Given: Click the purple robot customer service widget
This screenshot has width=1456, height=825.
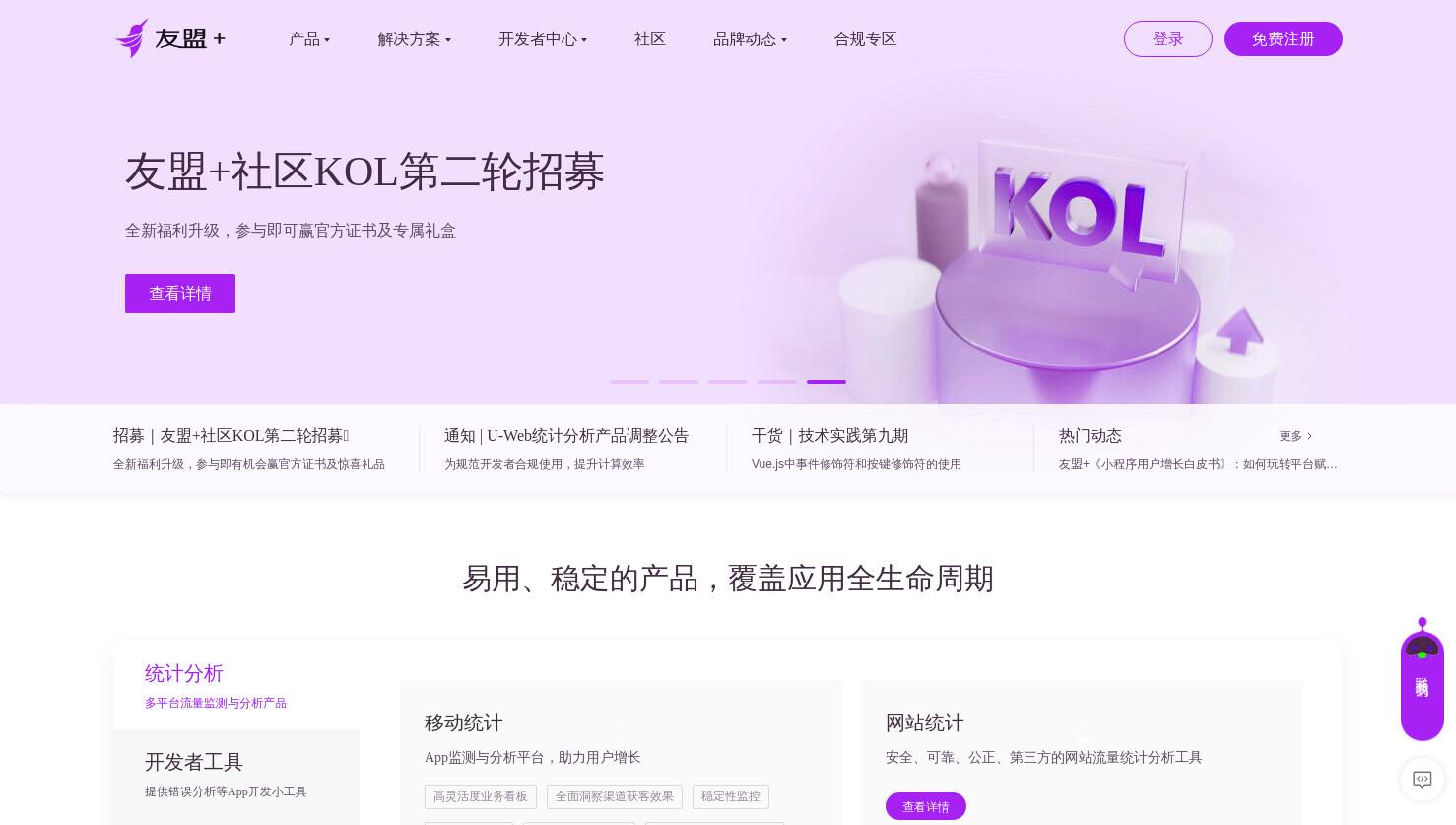Looking at the screenshot, I should pyautogui.click(x=1422, y=680).
